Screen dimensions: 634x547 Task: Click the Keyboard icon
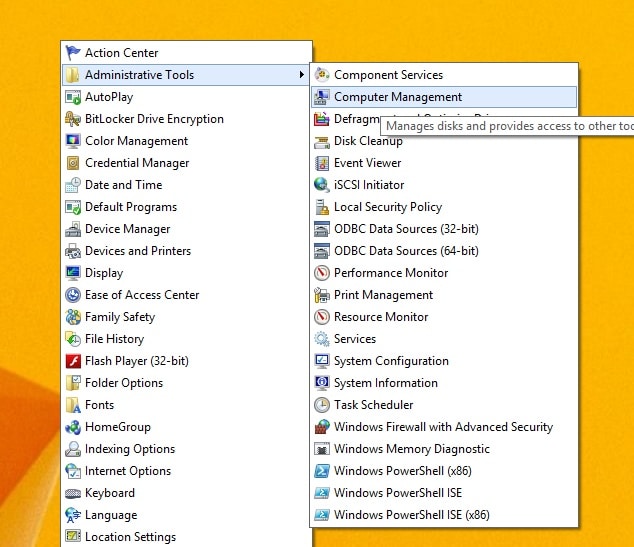[73, 493]
